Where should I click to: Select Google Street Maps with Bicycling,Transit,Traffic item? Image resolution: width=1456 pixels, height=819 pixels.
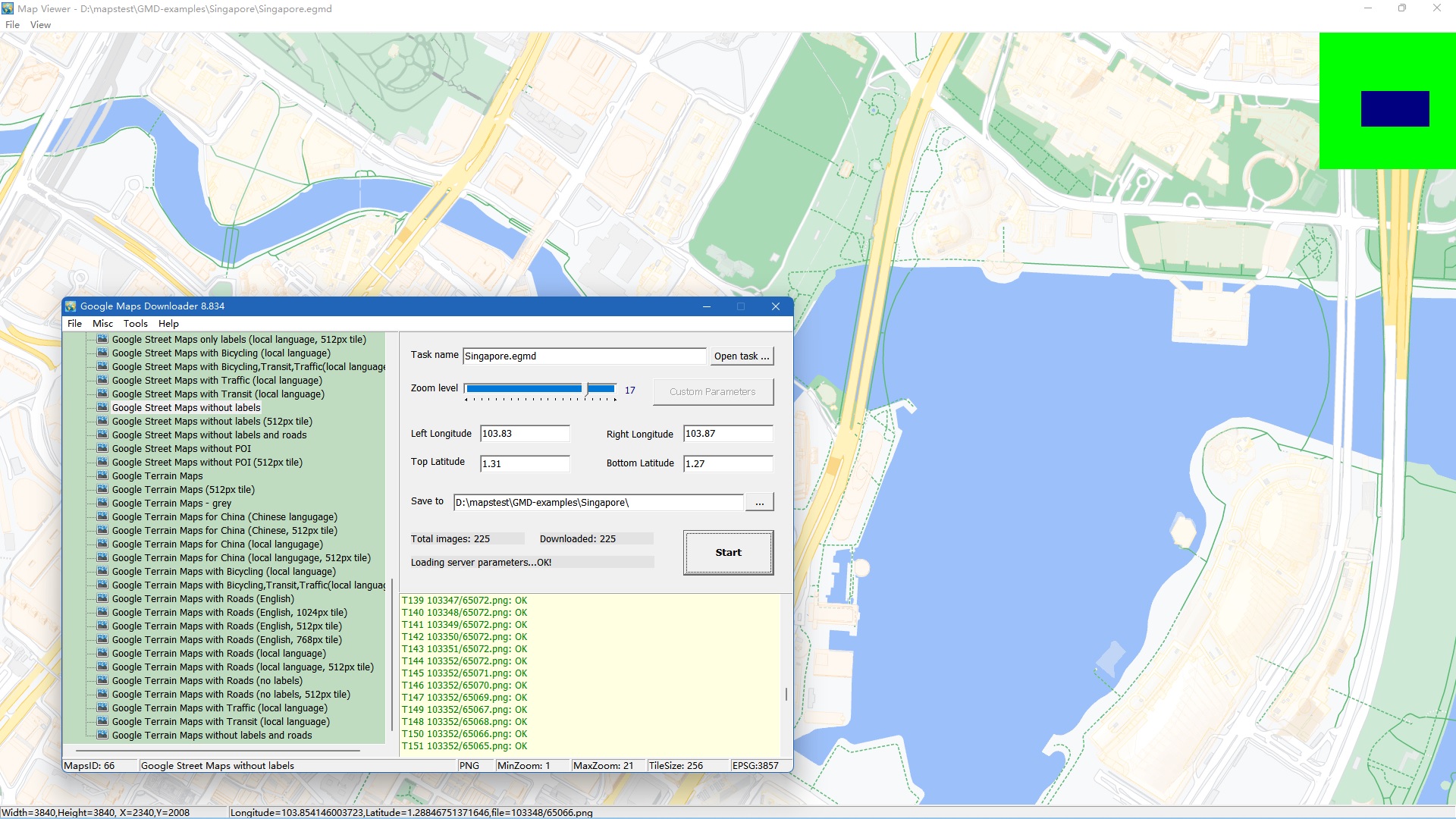point(249,366)
